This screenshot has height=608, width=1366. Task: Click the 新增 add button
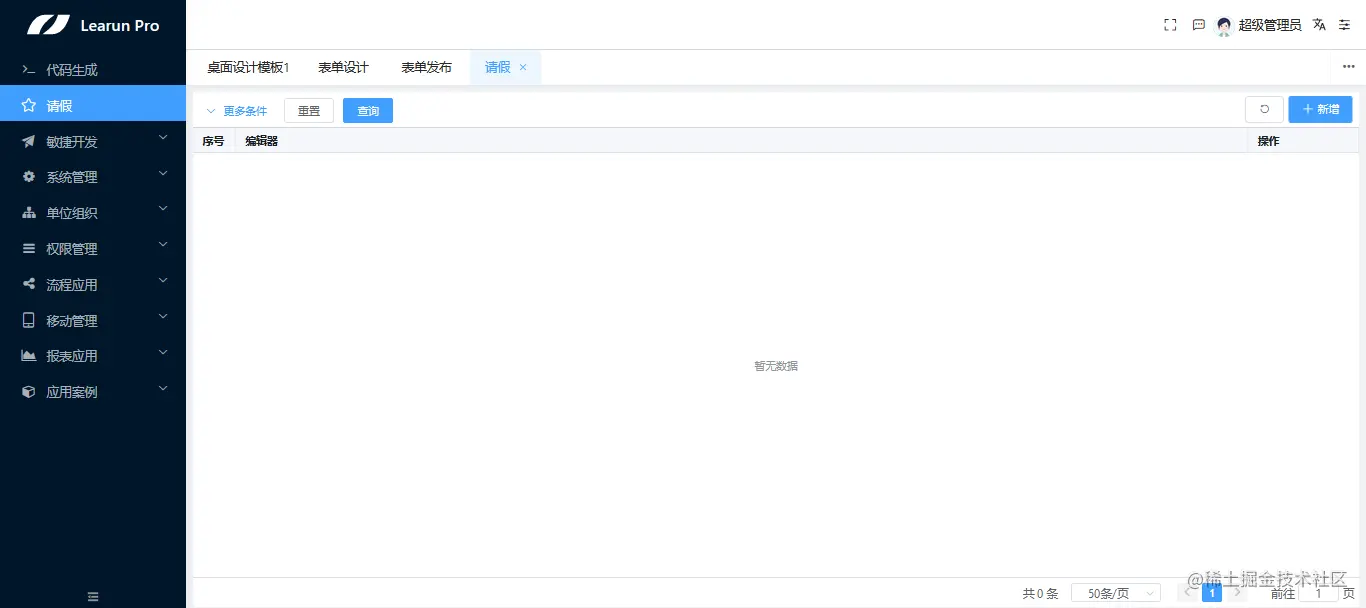pos(1320,108)
